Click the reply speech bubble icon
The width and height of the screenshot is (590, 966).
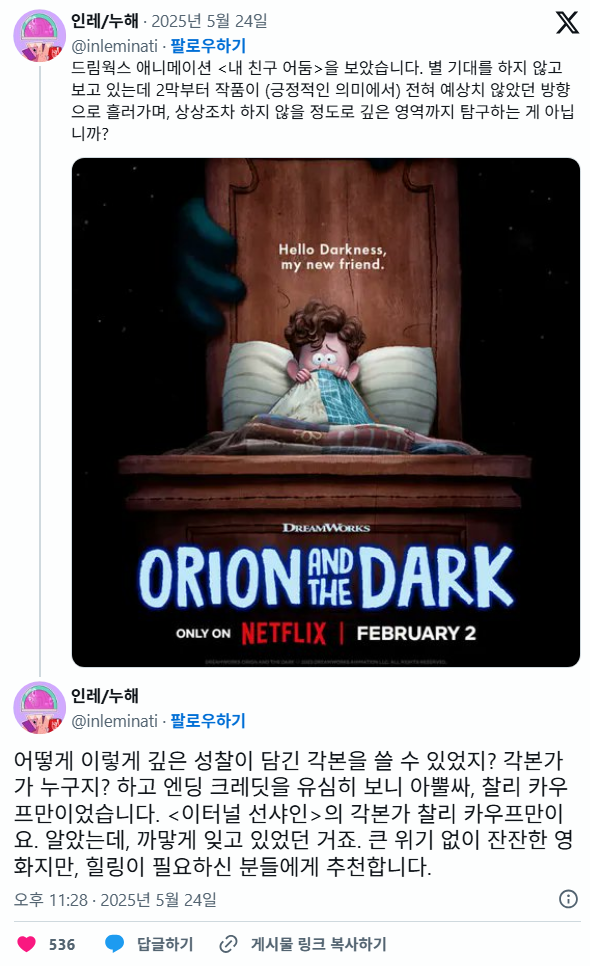click(x=115, y=943)
